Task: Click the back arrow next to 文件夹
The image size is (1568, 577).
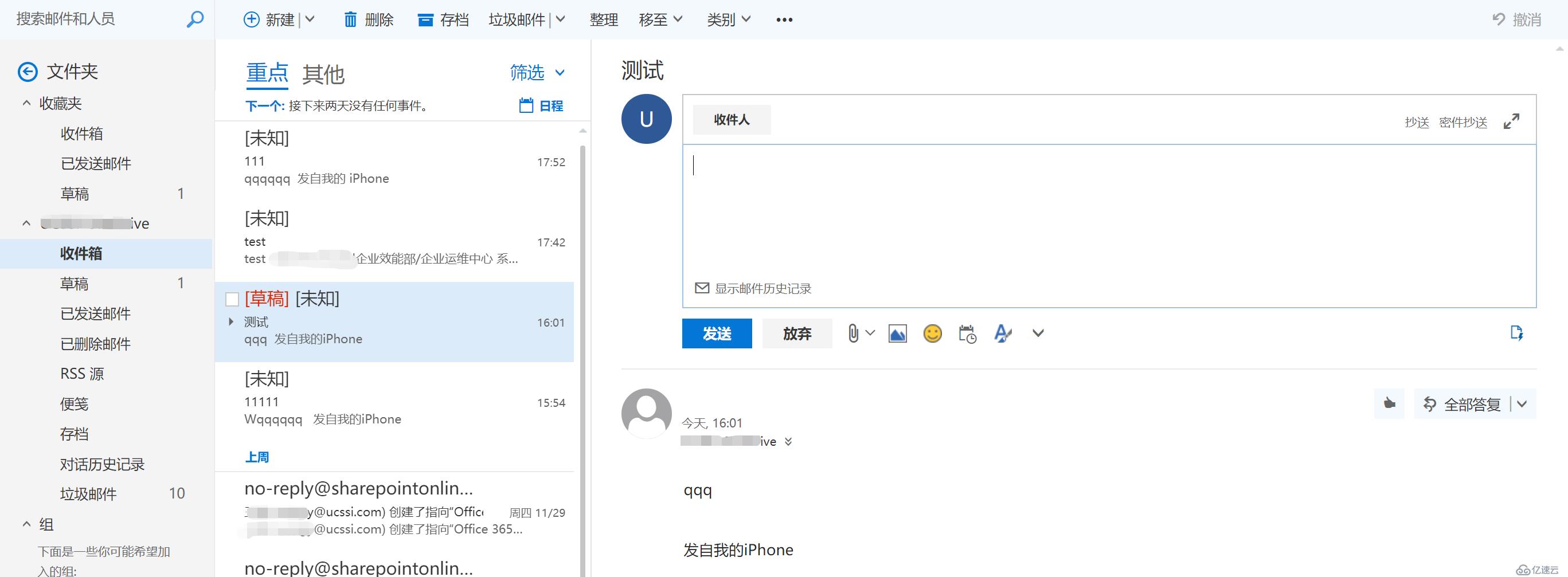Action: pyautogui.click(x=28, y=72)
